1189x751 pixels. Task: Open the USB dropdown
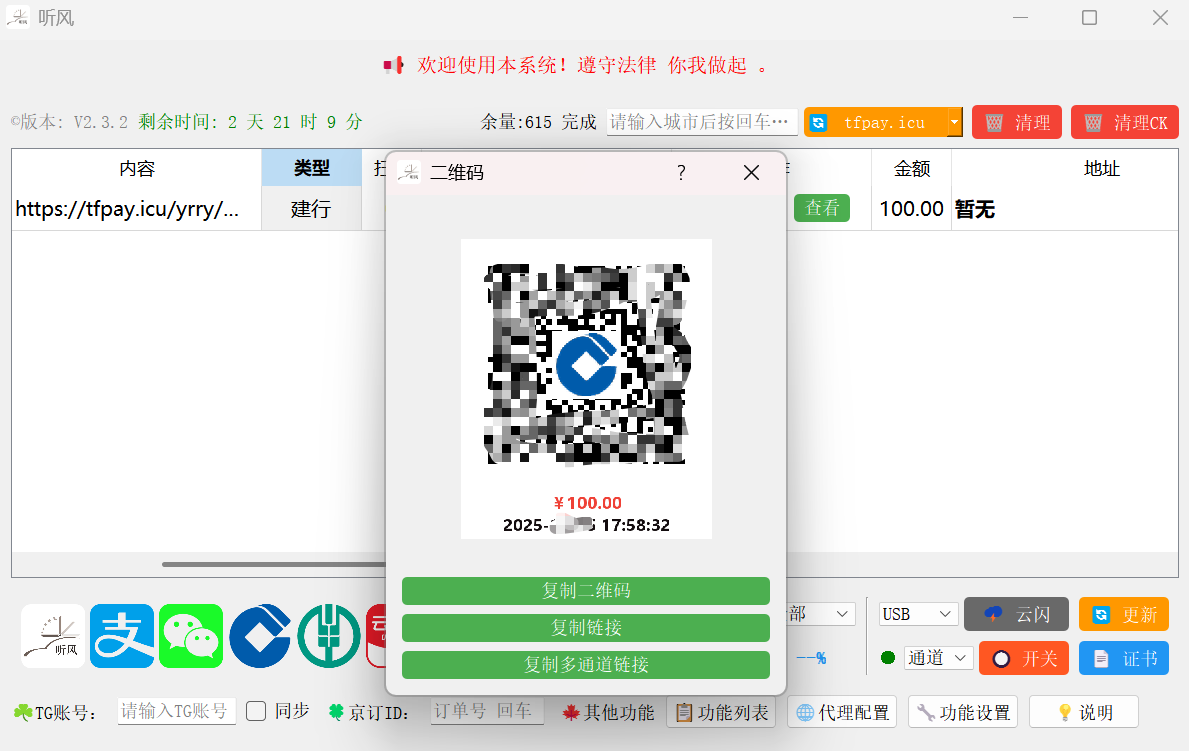(918, 614)
